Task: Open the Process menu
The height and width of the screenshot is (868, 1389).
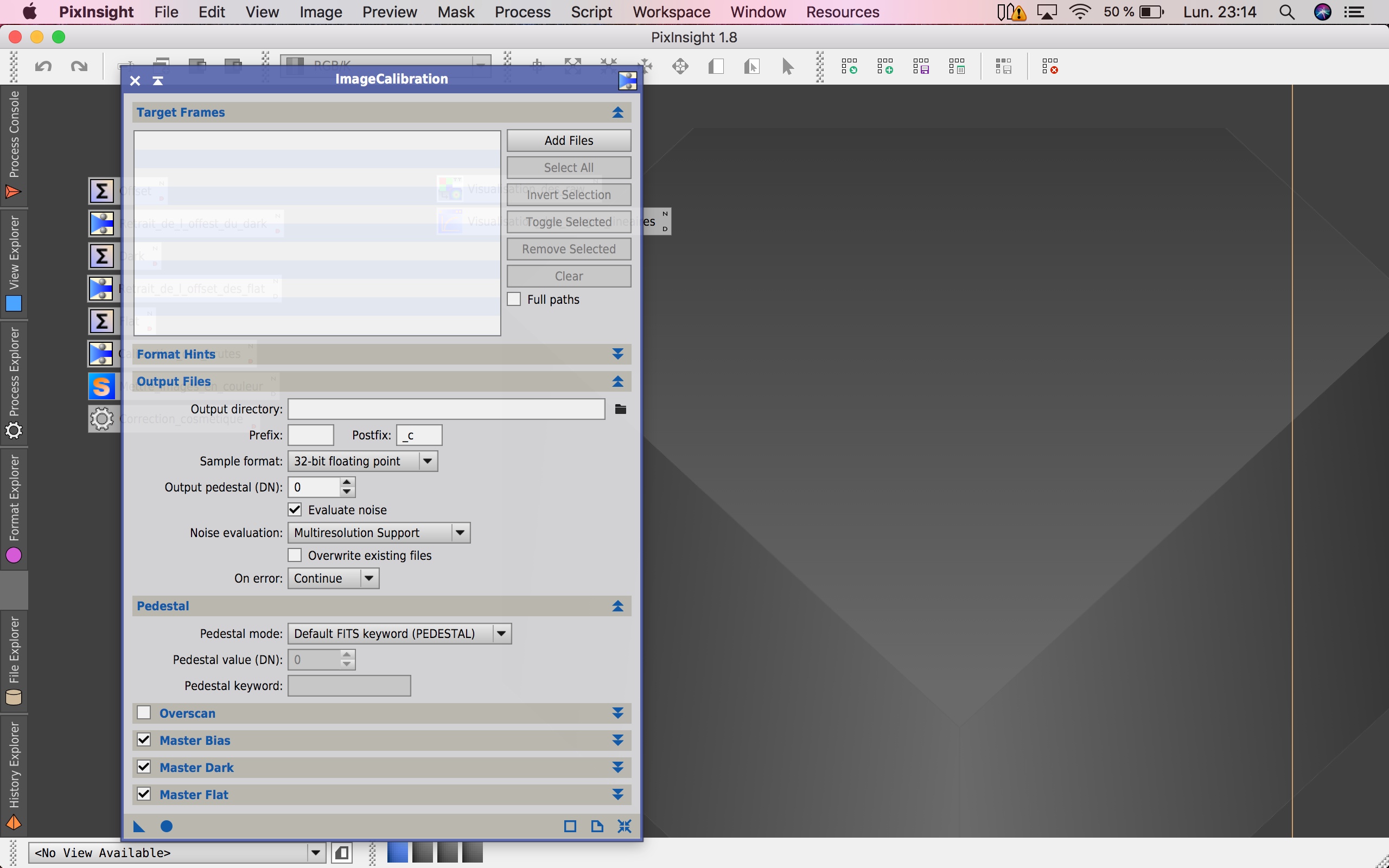Action: click(x=523, y=12)
